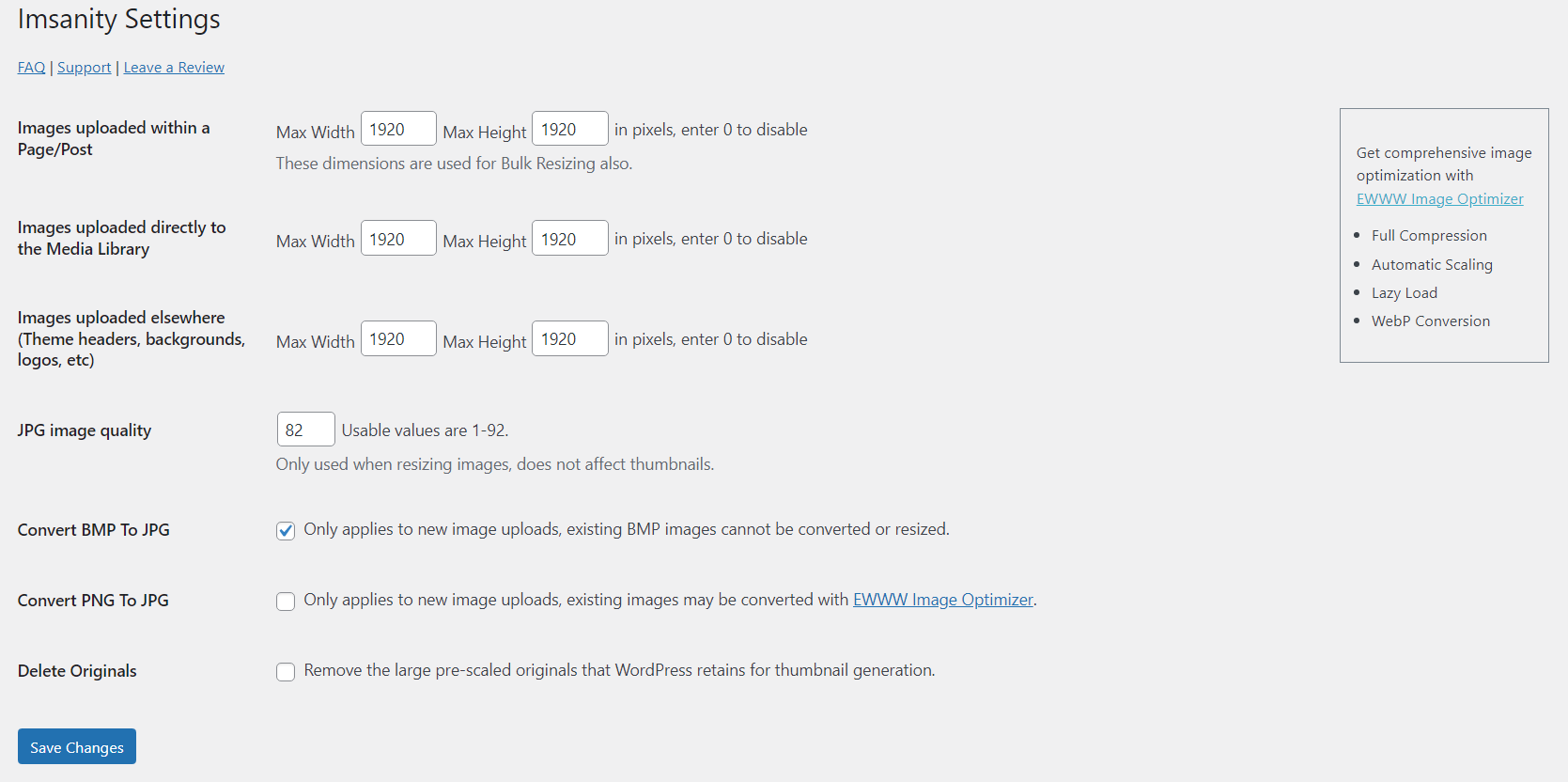Click the Leave a Review link
1568x782 pixels.
[174, 68]
